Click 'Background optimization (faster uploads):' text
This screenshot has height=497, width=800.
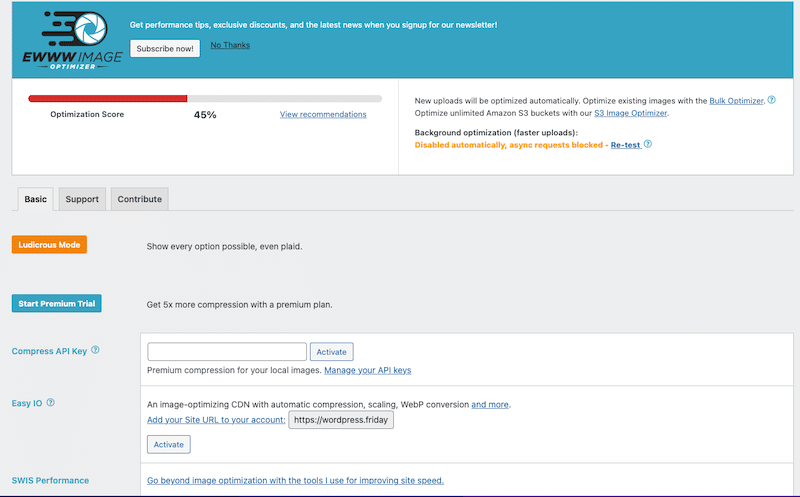pyautogui.click(x=496, y=132)
